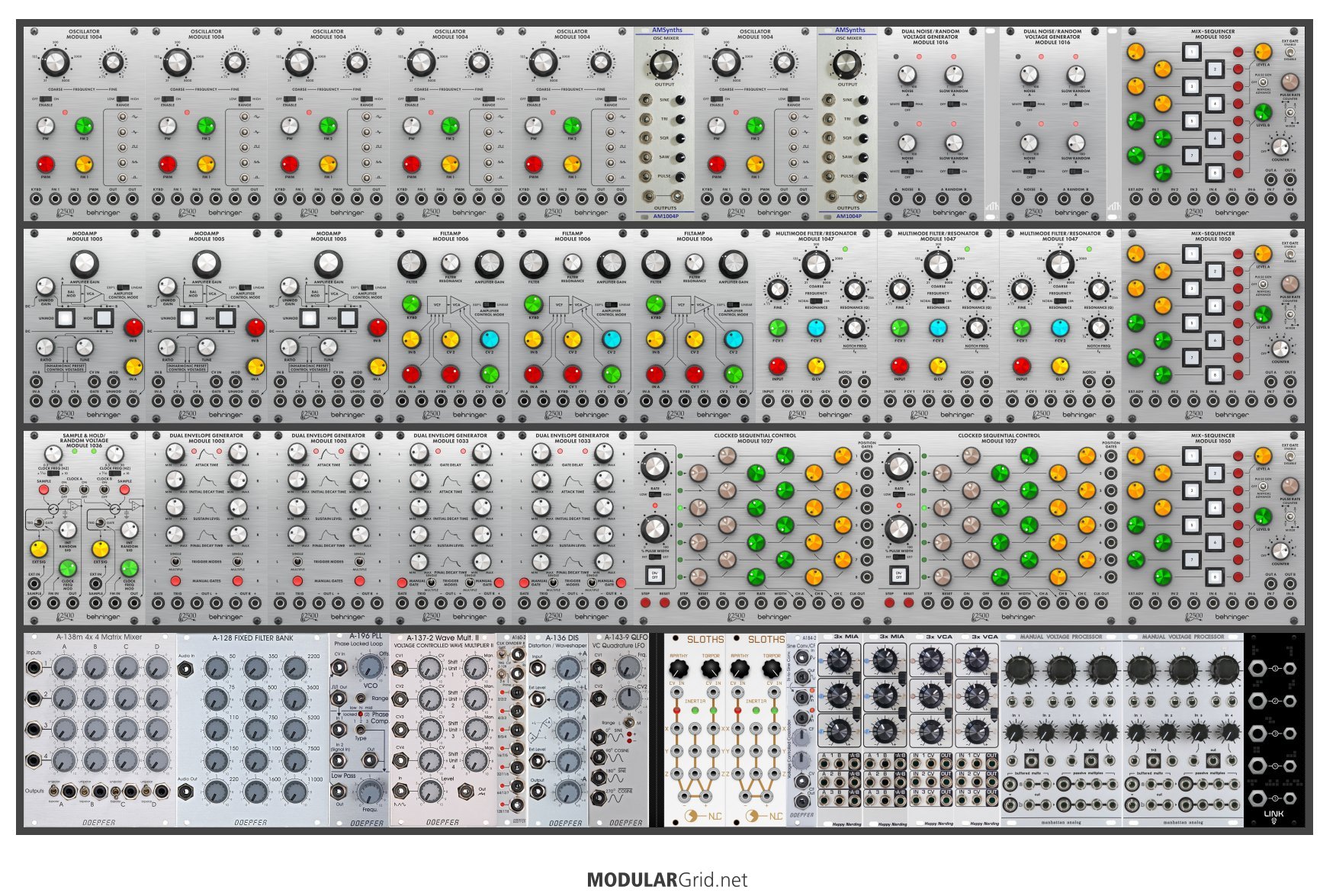Click the "A-137-2 Wave Mult. II" title
Screen dimensions: 1336x896
(x=442, y=637)
